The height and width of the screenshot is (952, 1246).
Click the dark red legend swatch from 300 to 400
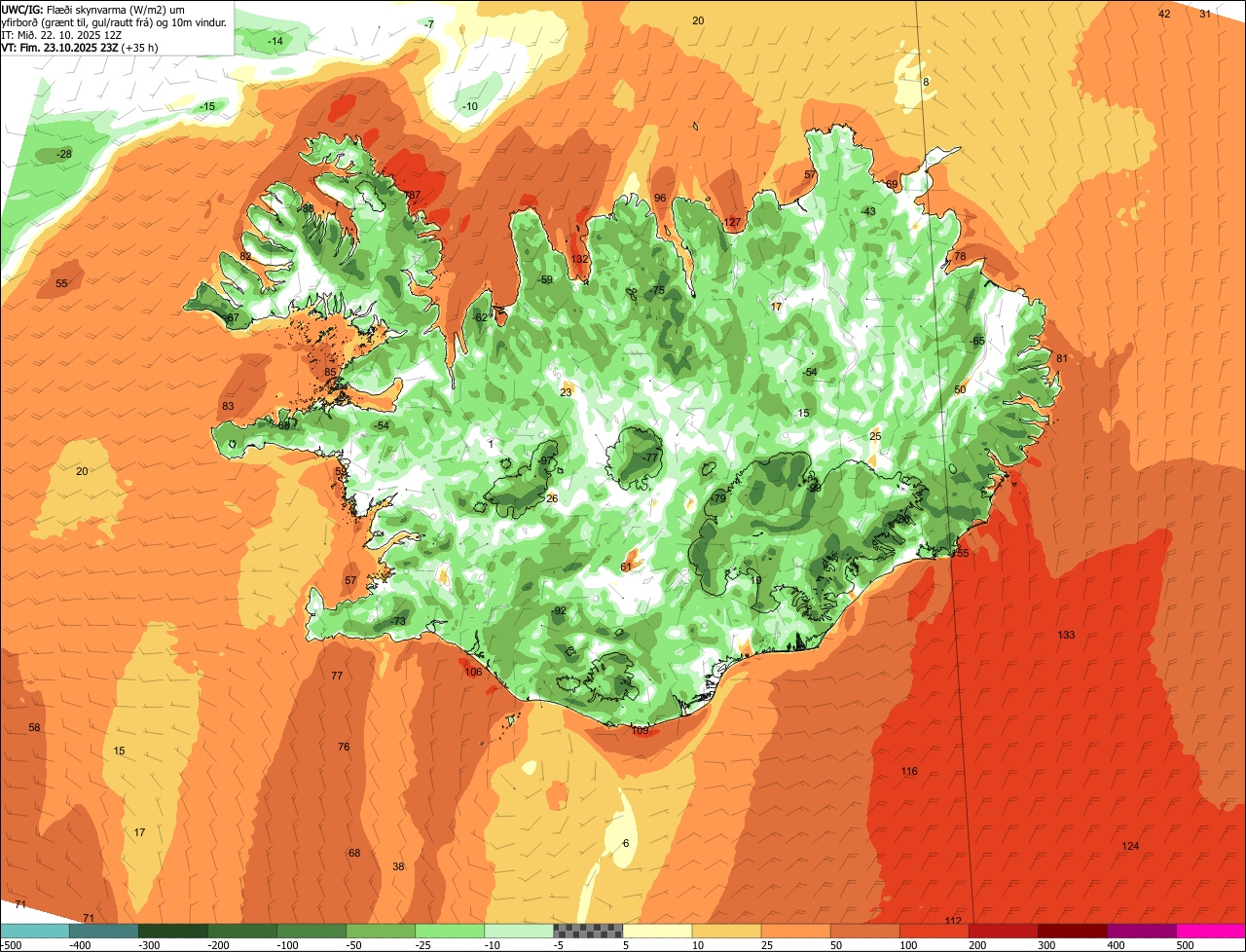pos(1073,931)
